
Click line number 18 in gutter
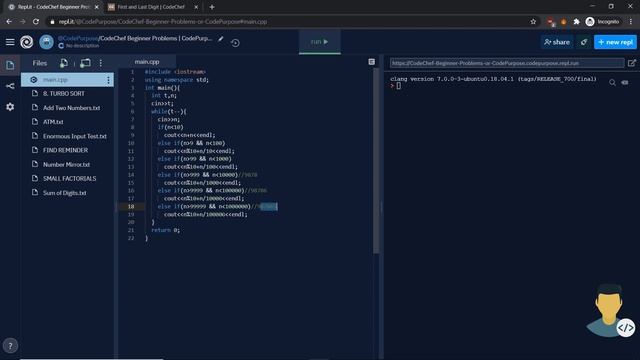[x=131, y=207]
